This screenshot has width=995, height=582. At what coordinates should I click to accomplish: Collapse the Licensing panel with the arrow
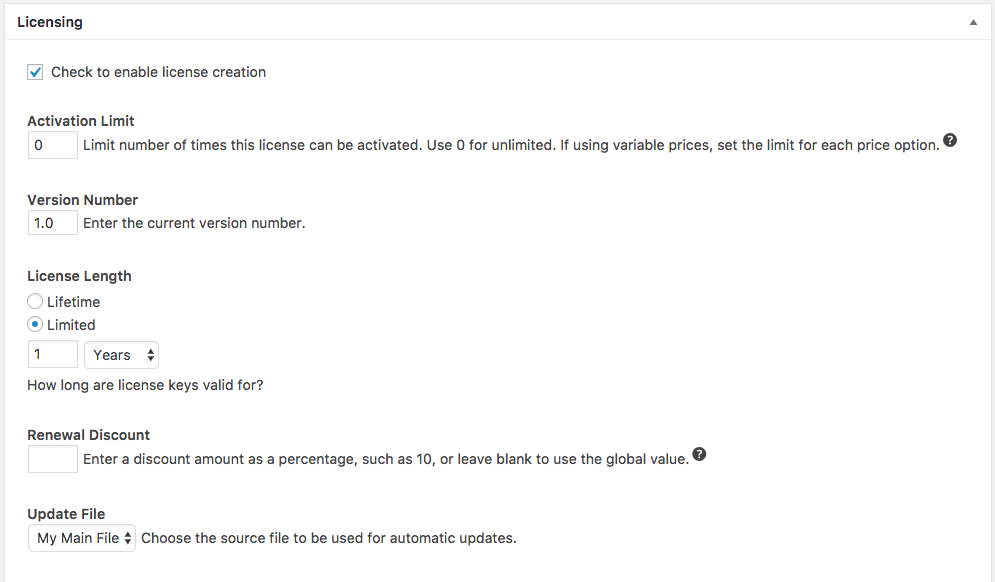pos(973,22)
